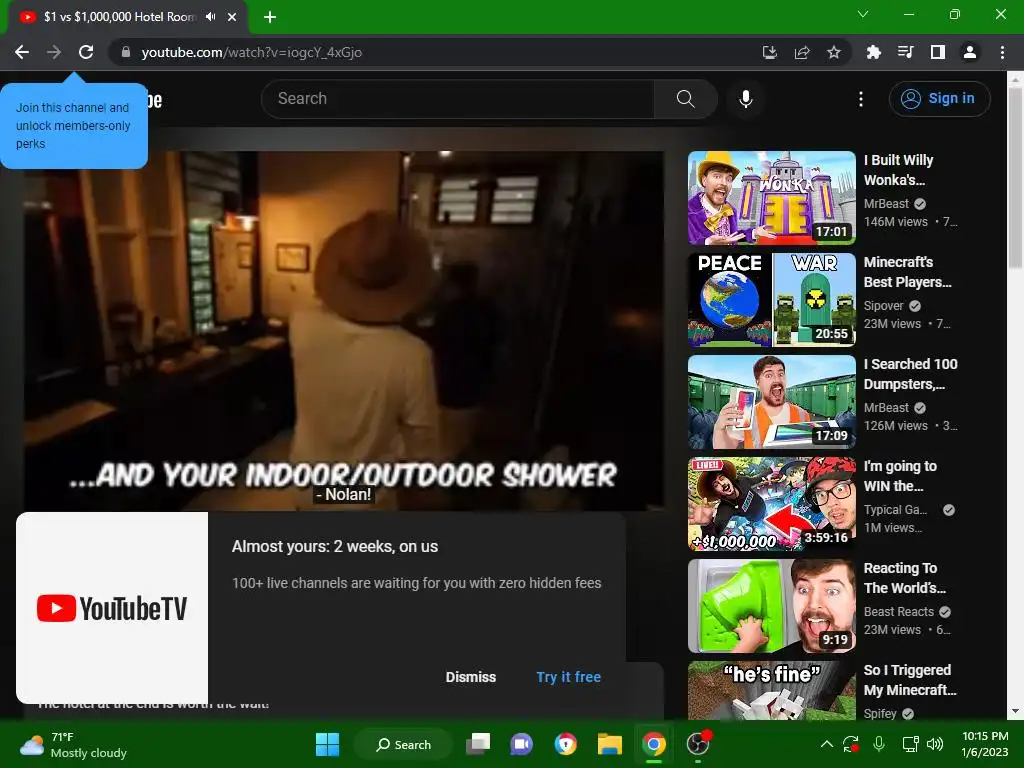The width and height of the screenshot is (1024, 768).
Task: Toggle the Chrome side panel icon
Action: (938, 52)
